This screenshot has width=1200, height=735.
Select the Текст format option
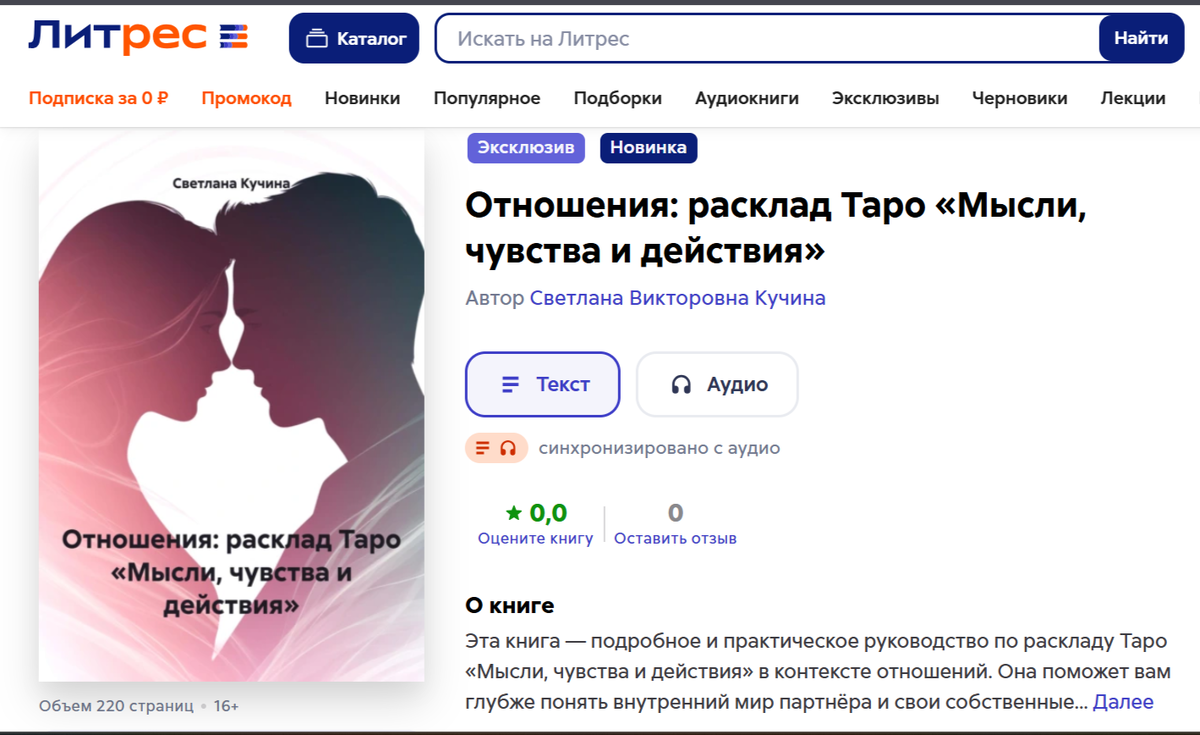(x=542, y=384)
